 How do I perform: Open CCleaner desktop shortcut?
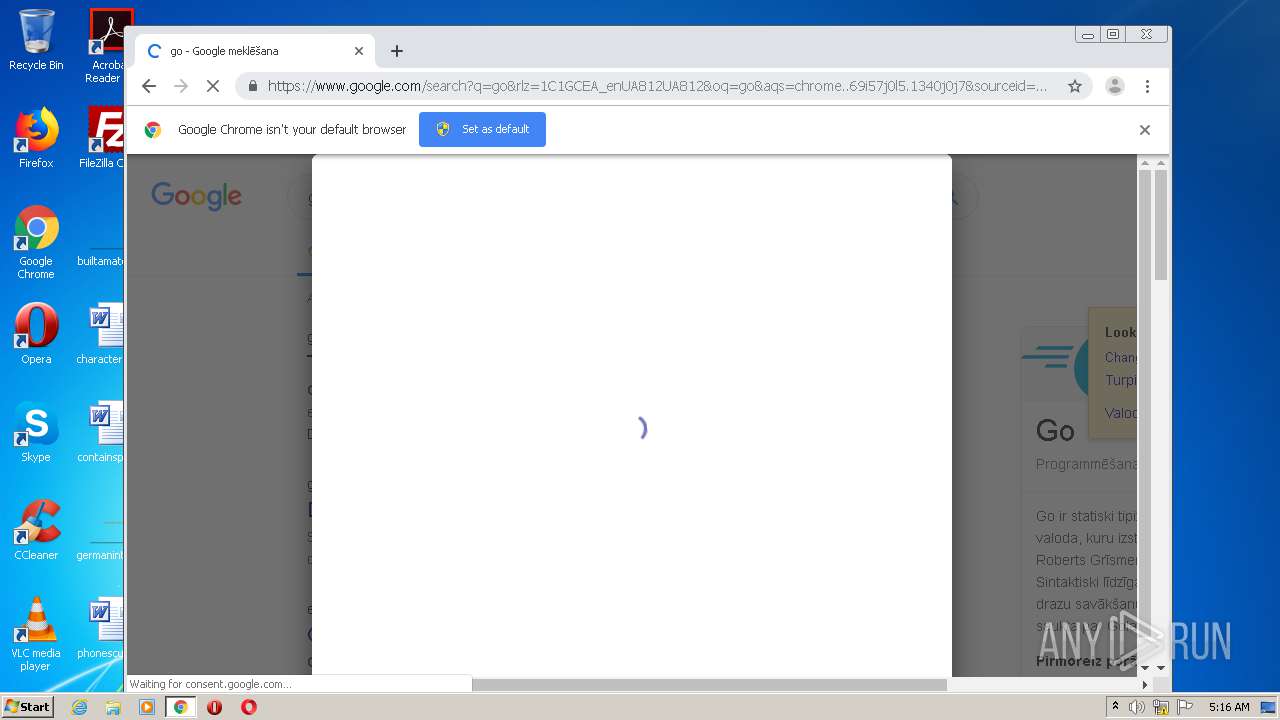(x=36, y=530)
